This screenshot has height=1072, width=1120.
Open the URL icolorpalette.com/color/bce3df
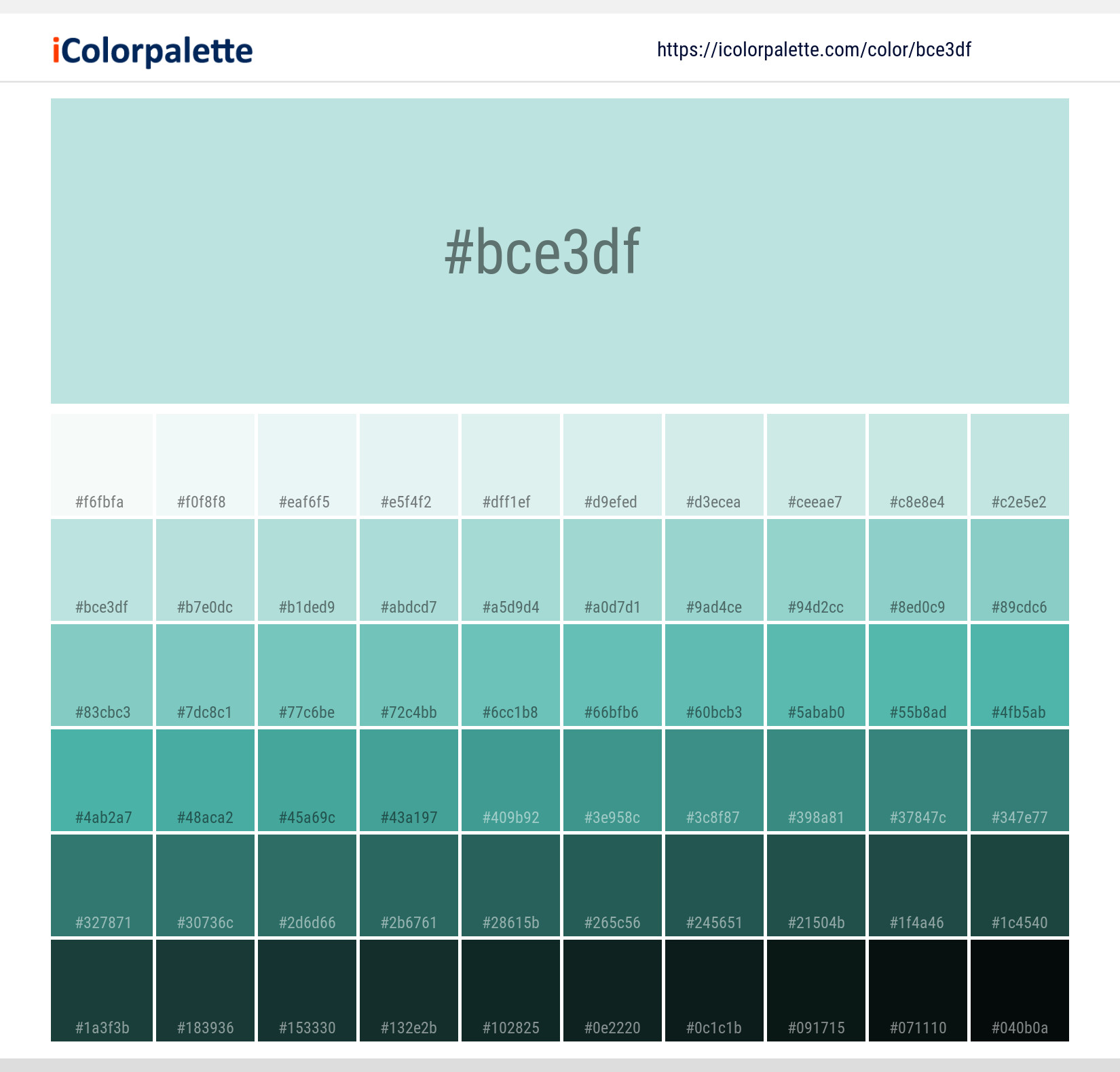pyautogui.click(x=814, y=49)
